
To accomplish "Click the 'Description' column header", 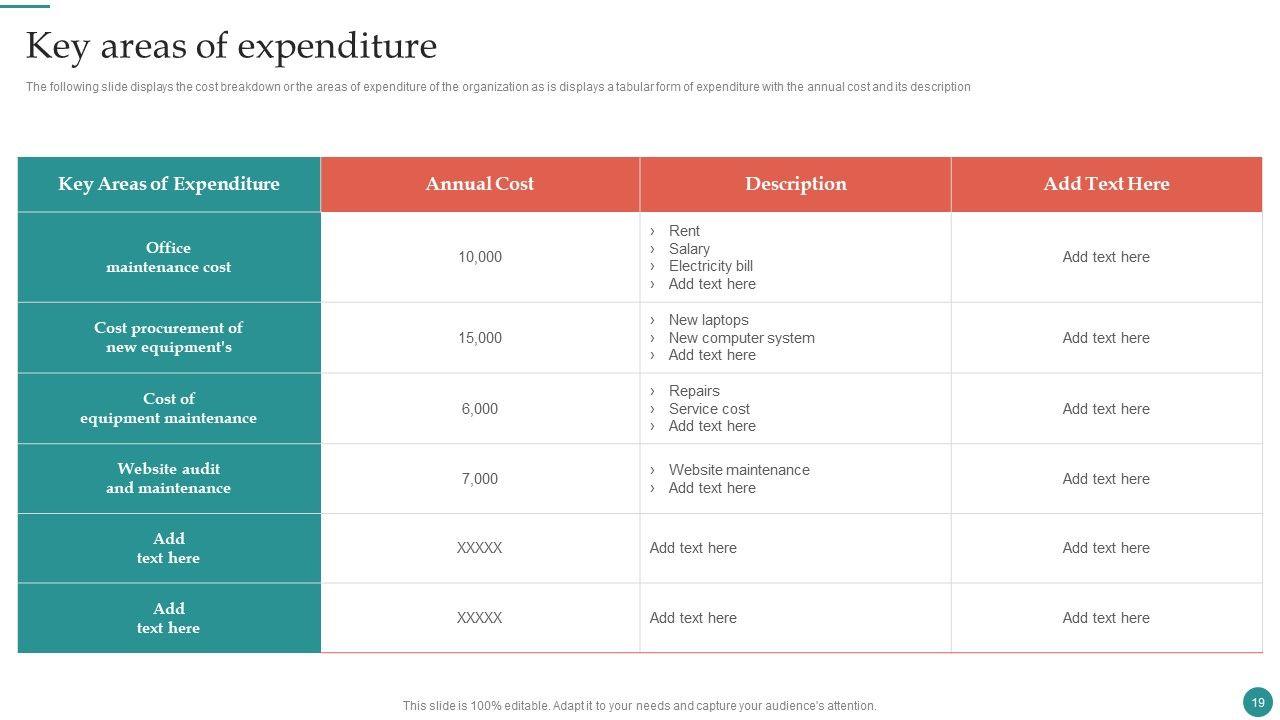I will click(x=795, y=184).
